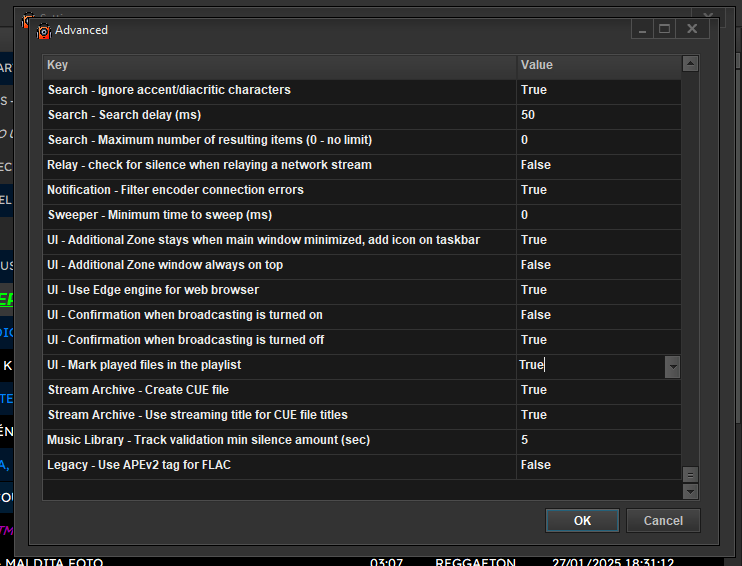This screenshot has width=742, height=566.
Task: Click the Key column header
Action: point(279,65)
